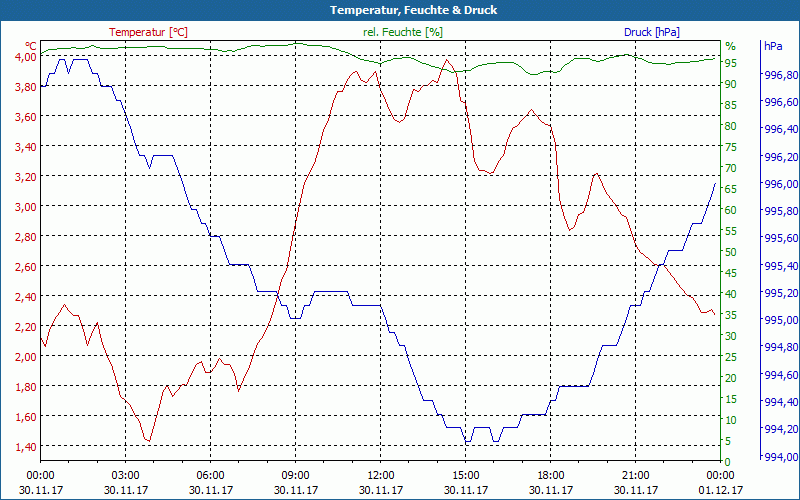Viewport: 800px width, 500px height.
Task: Click the 03:00 time tick label
Action: click(x=125, y=475)
